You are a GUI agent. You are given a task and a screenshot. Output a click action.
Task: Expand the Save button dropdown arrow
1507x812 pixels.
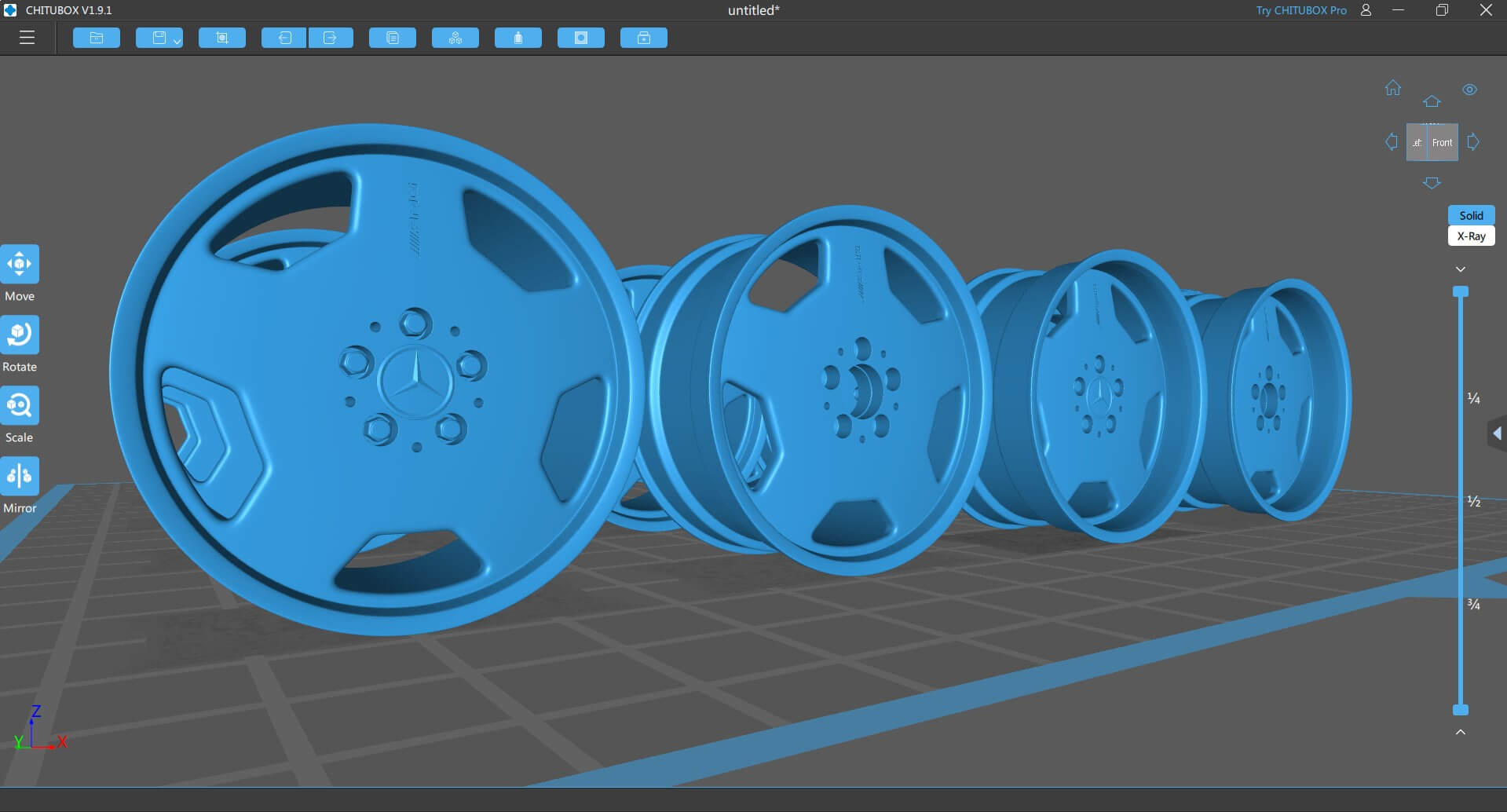pyautogui.click(x=177, y=41)
